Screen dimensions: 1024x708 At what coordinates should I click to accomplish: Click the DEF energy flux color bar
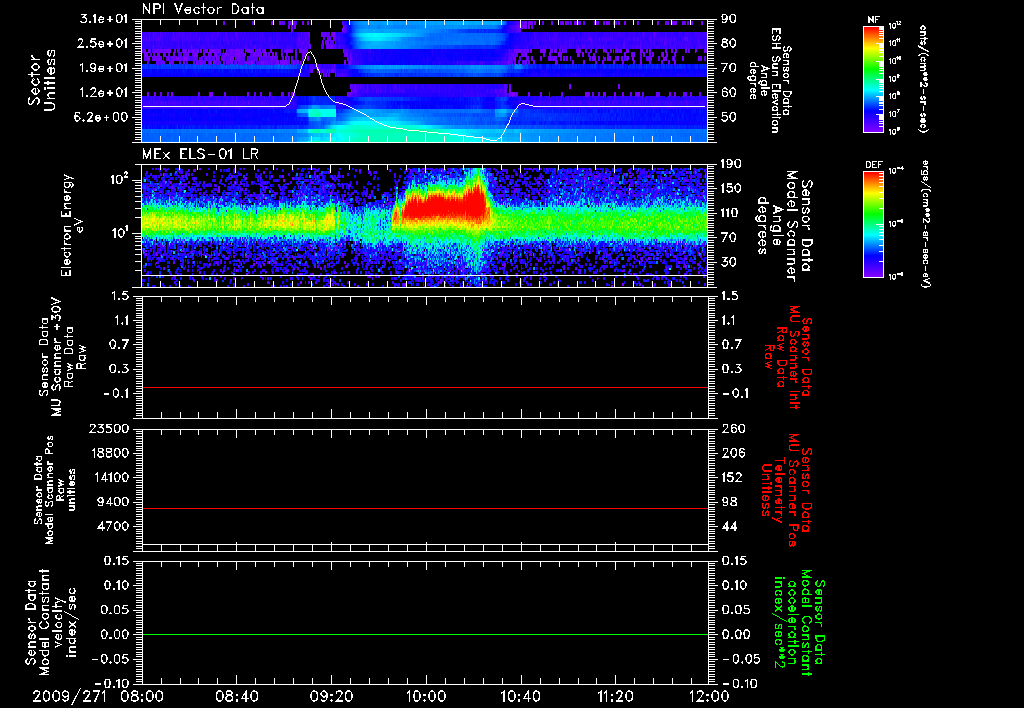[x=873, y=225]
